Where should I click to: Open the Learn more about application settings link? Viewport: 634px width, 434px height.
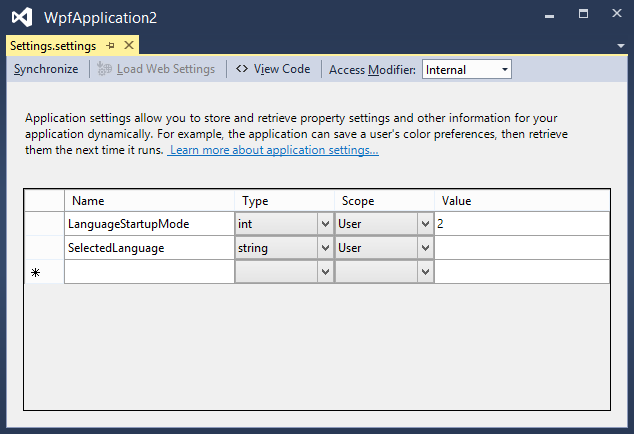coord(273,150)
